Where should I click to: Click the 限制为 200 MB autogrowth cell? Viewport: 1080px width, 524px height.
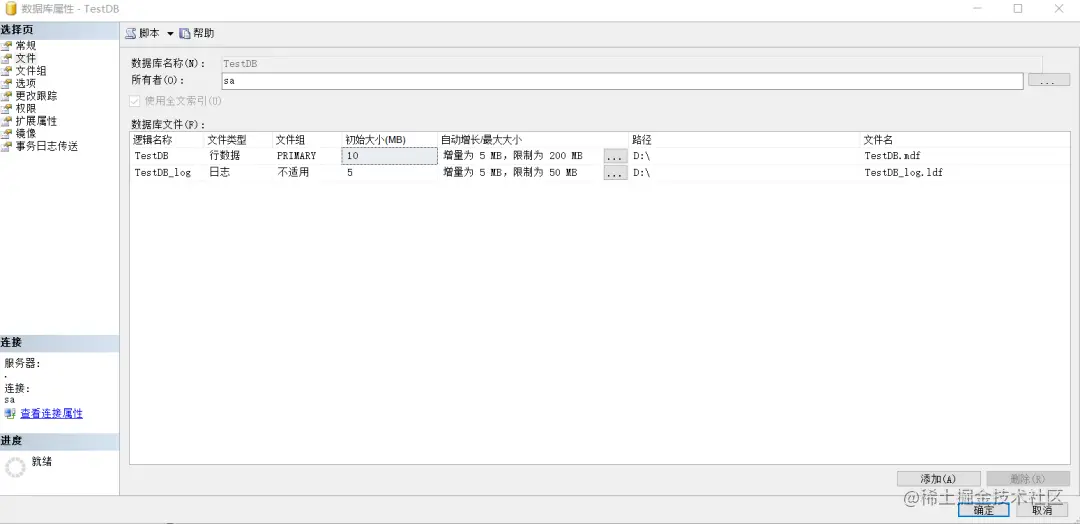[520, 156]
